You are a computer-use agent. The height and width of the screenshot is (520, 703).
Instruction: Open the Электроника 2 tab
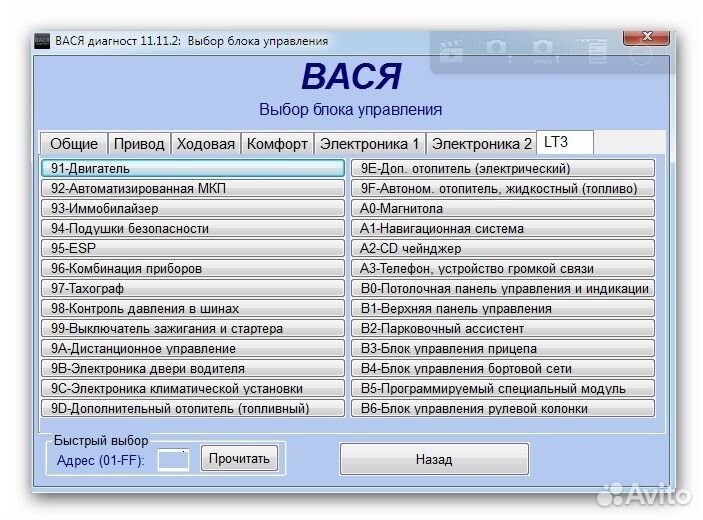481,144
